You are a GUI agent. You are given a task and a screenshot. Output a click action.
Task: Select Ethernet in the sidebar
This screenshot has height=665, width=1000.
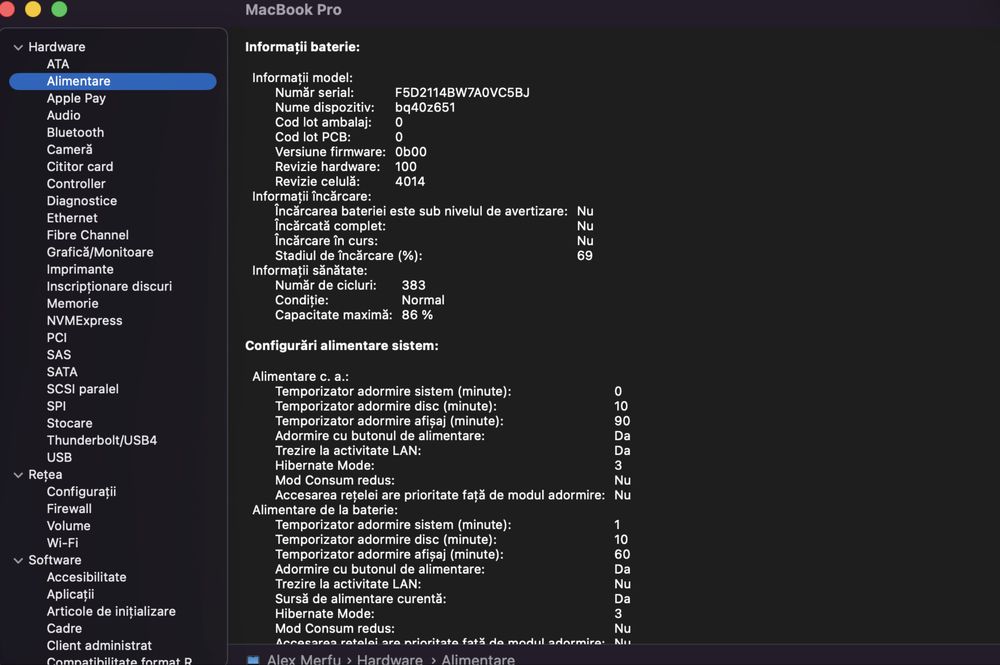coord(72,218)
